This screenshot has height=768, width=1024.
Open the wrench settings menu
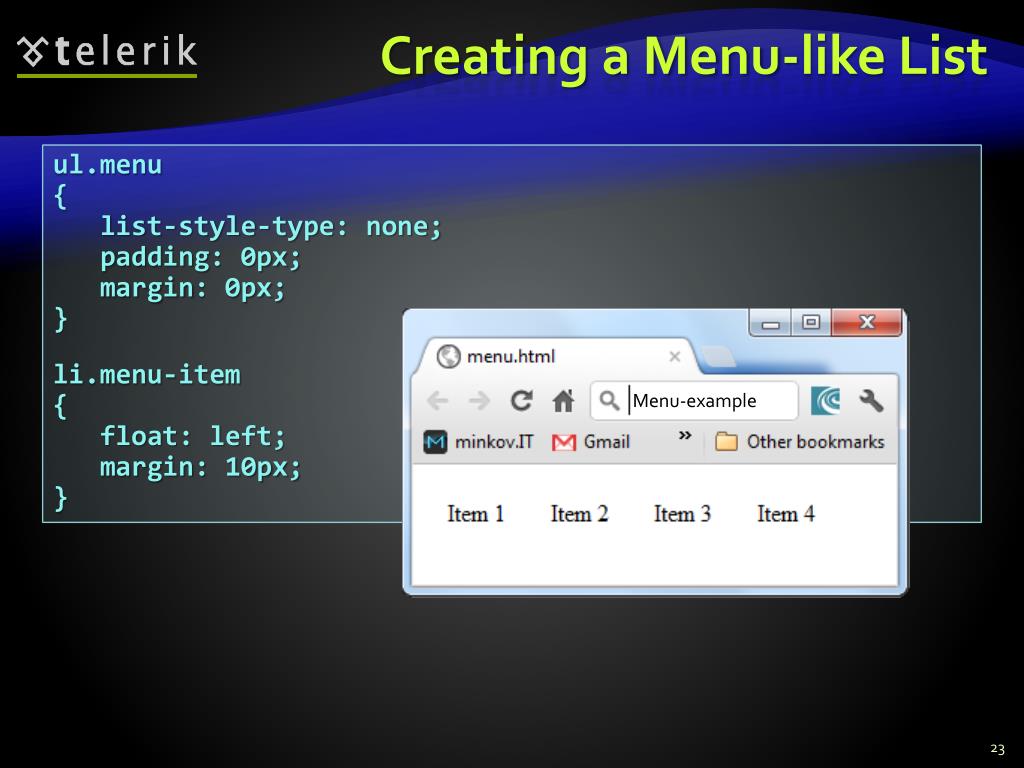click(871, 400)
